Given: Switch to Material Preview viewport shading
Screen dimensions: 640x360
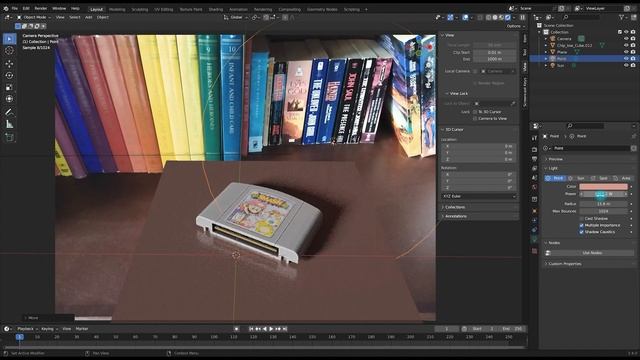Looking at the screenshot, I should [502, 18].
